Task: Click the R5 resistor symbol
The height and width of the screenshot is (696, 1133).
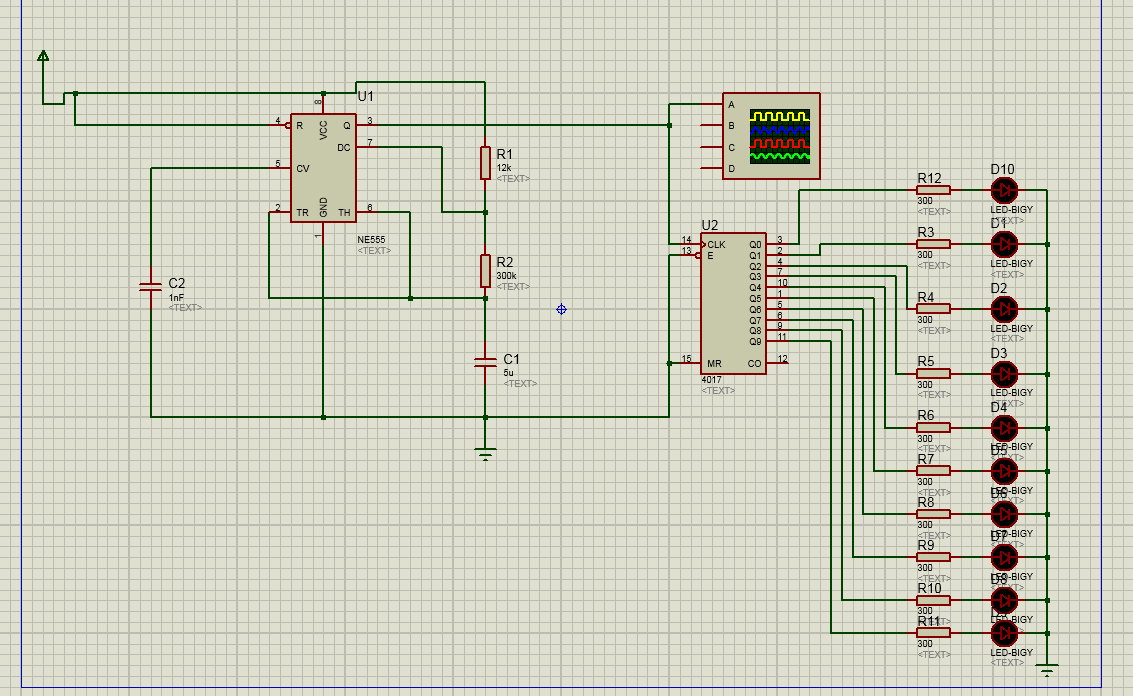Action: coord(933,374)
